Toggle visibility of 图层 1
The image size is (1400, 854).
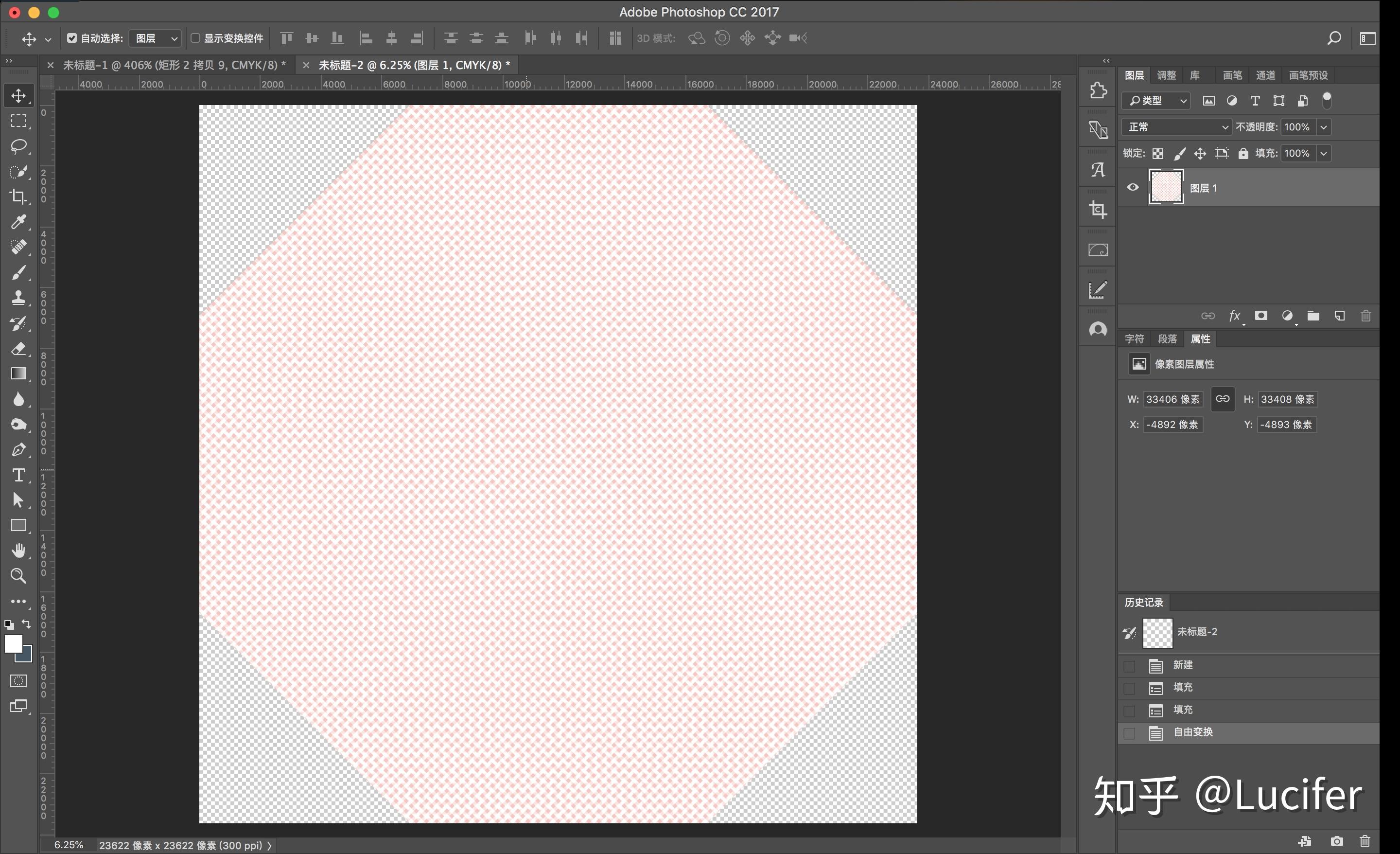tap(1133, 188)
